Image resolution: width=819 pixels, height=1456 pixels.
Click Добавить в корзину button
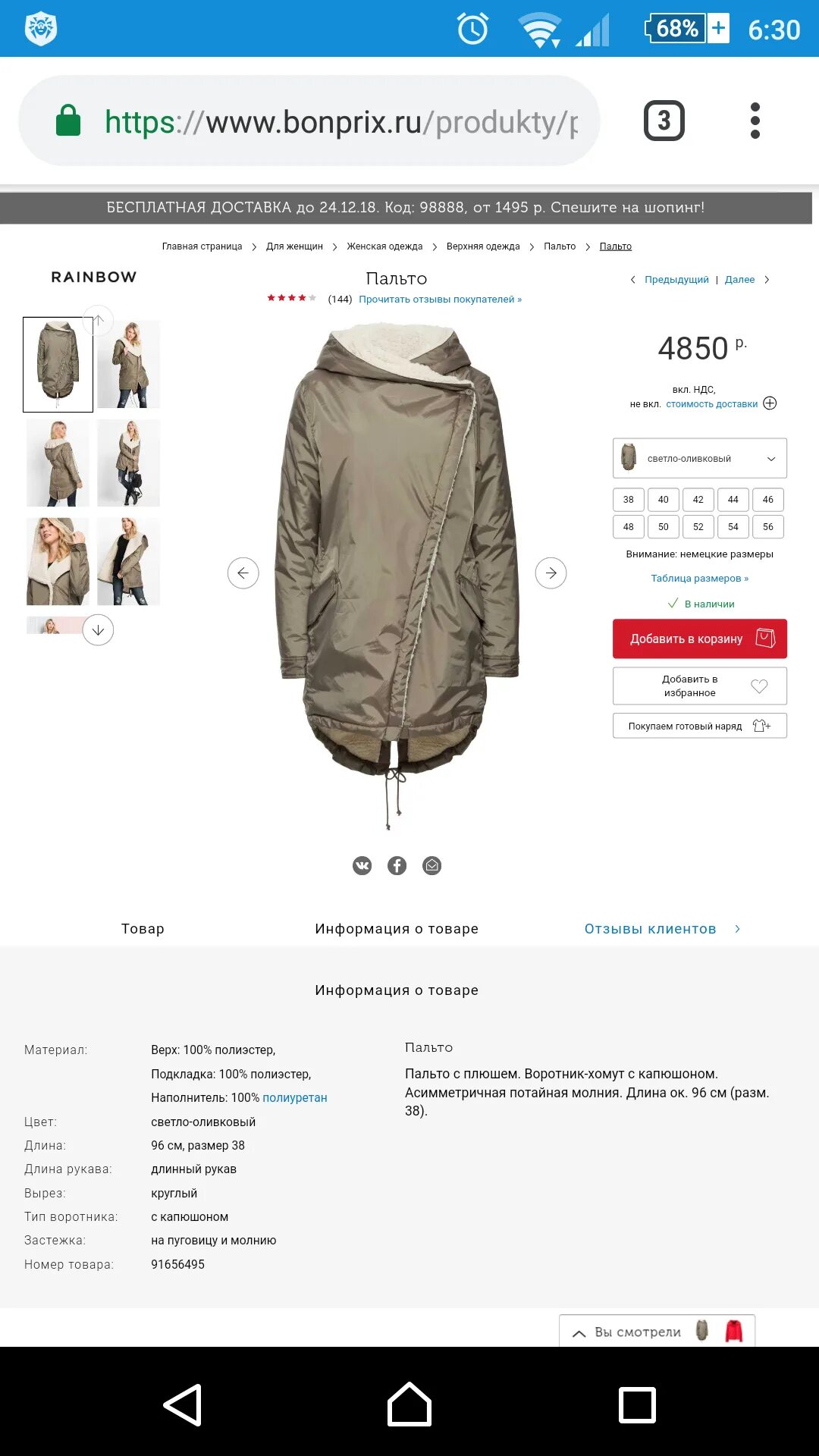(x=700, y=639)
